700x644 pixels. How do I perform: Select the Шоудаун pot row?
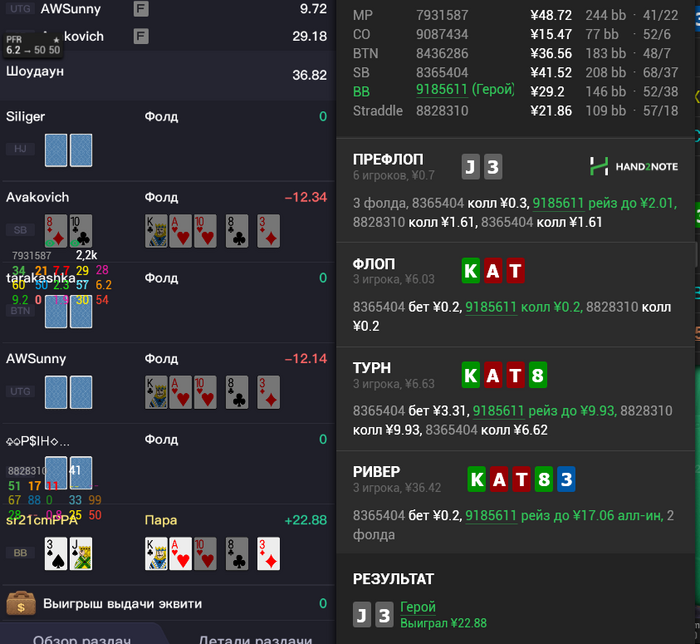tap(167, 75)
